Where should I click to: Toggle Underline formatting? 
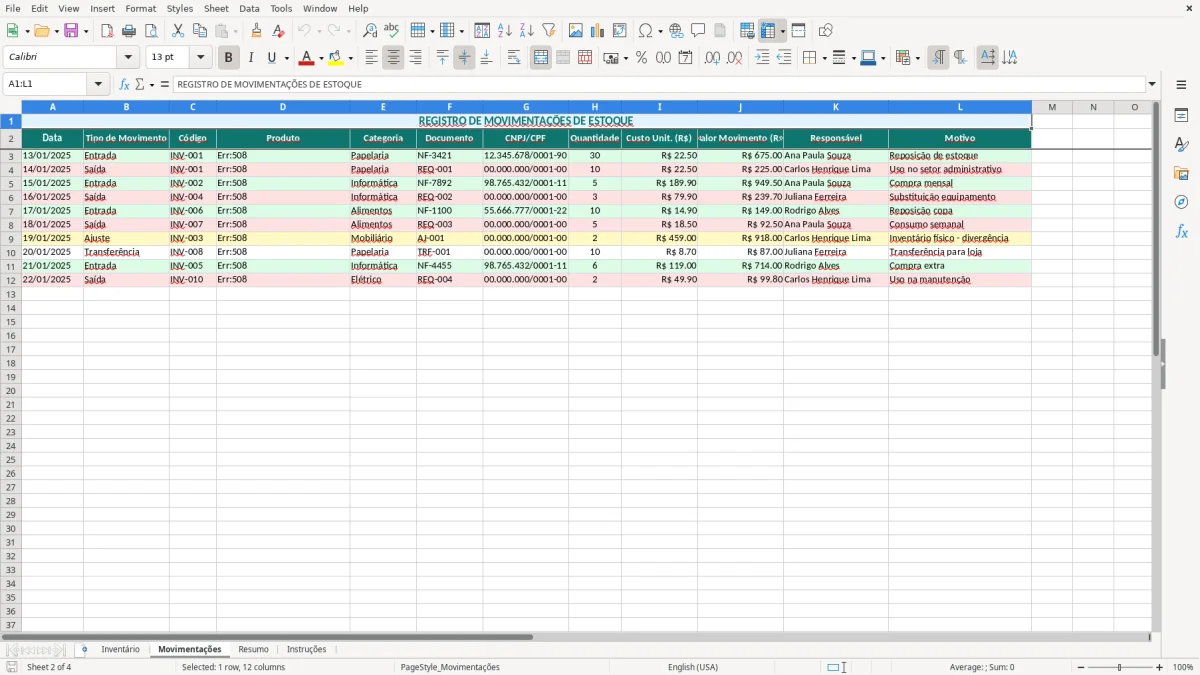click(271, 58)
